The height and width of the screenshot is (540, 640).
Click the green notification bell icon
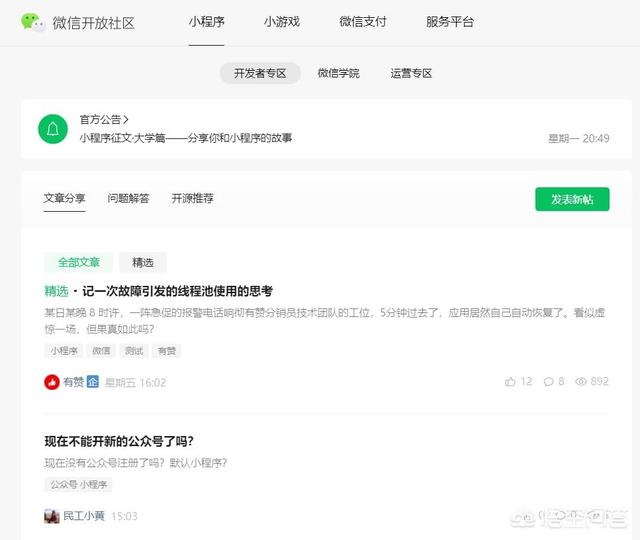[53, 129]
